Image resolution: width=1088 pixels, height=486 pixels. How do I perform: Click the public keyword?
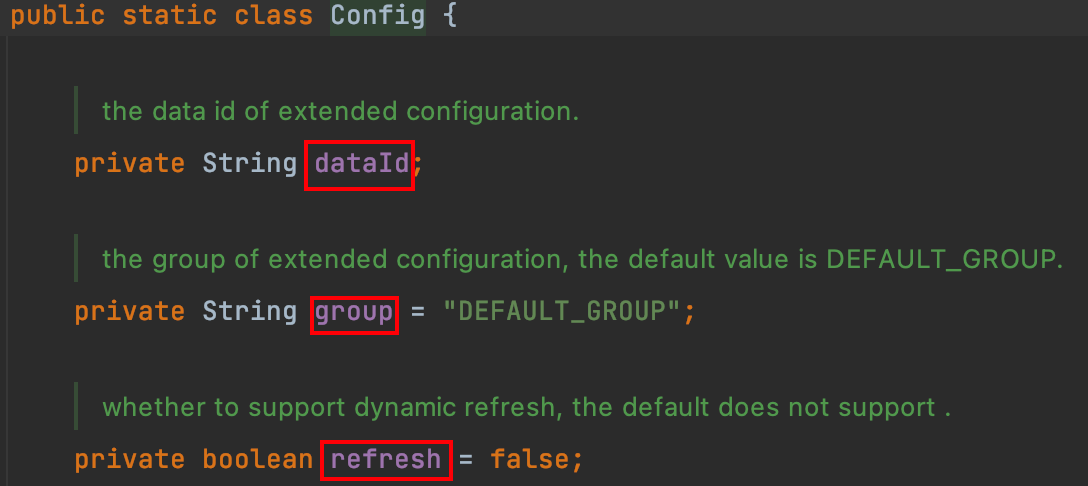(57, 17)
